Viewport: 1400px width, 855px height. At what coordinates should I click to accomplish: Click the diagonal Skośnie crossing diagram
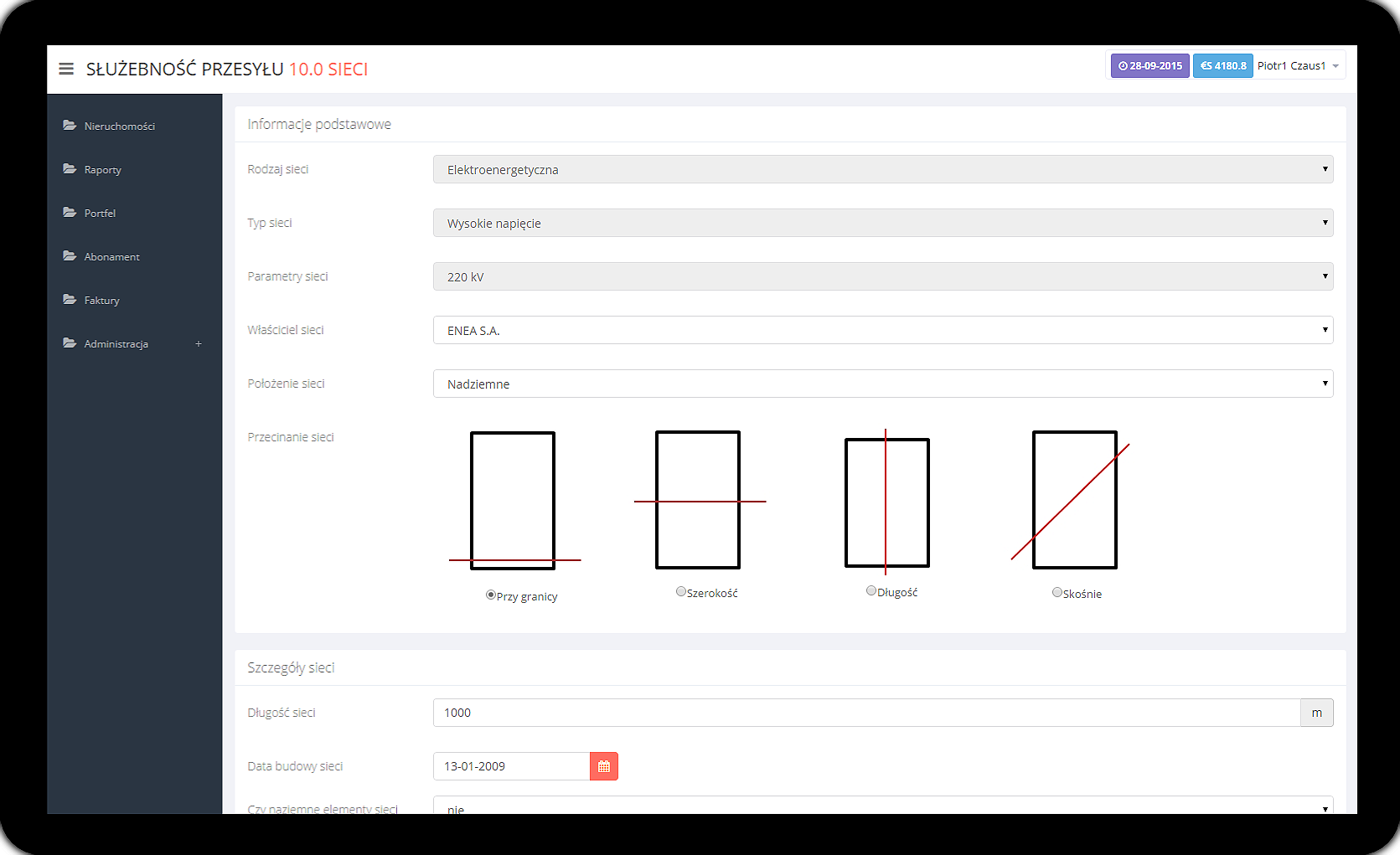point(1074,500)
